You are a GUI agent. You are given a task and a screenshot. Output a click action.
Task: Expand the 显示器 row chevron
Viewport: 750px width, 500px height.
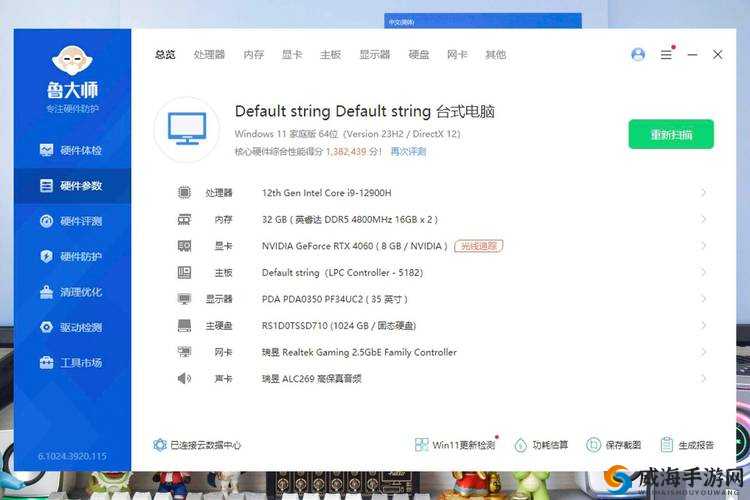[x=703, y=299]
